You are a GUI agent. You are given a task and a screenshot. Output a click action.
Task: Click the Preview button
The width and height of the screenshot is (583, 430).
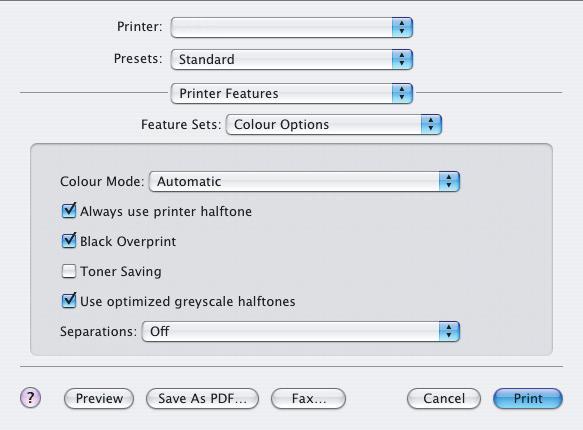point(99,398)
